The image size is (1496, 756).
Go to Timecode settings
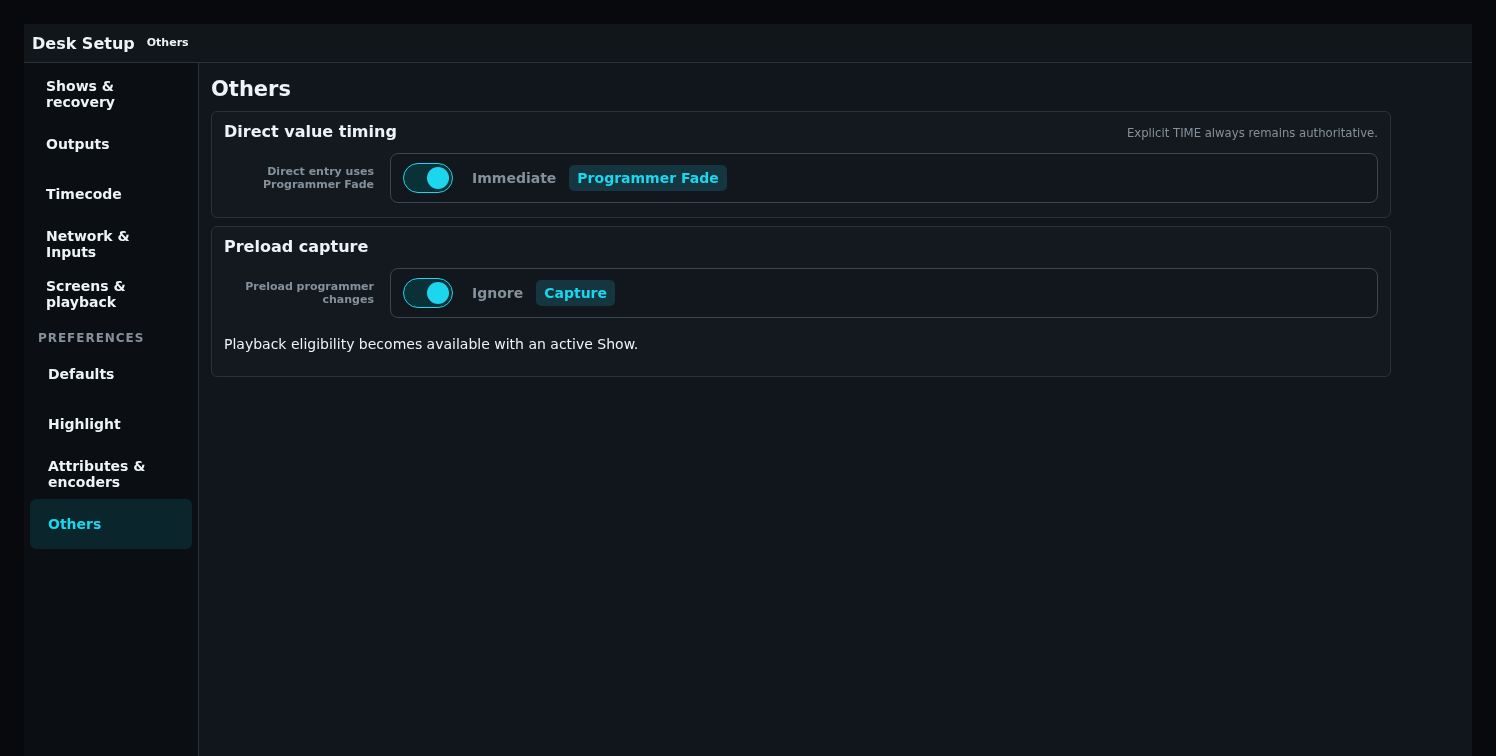click(111, 194)
